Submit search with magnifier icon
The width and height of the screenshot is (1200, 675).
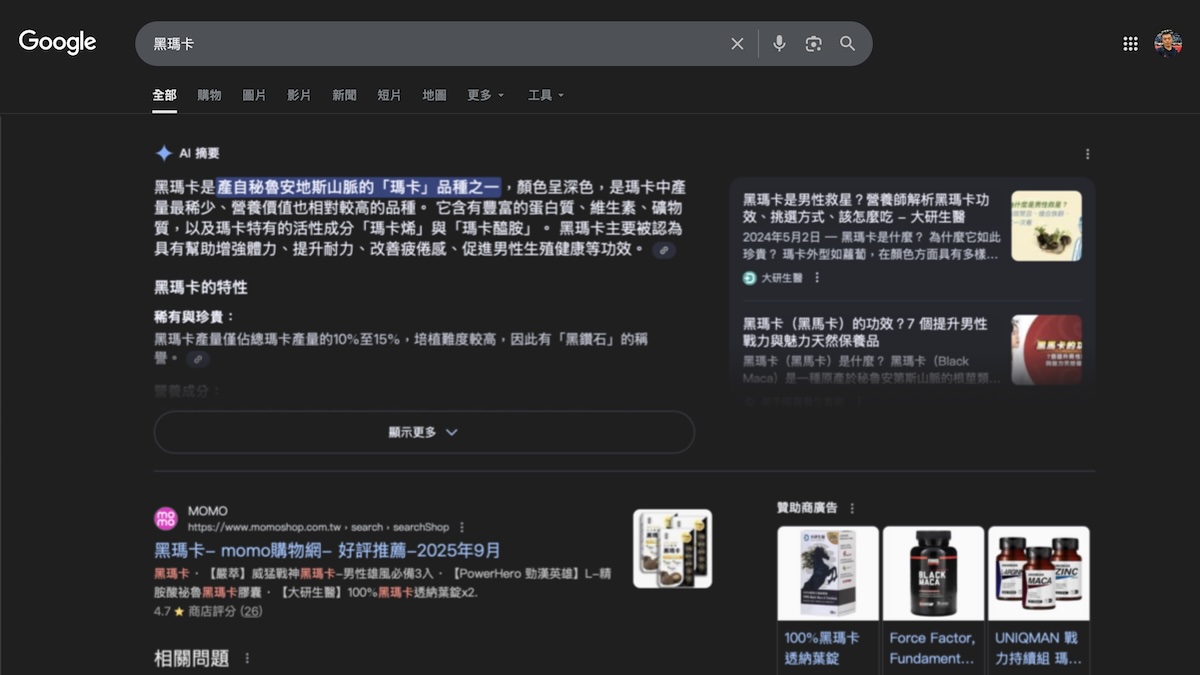pos(847,44)
